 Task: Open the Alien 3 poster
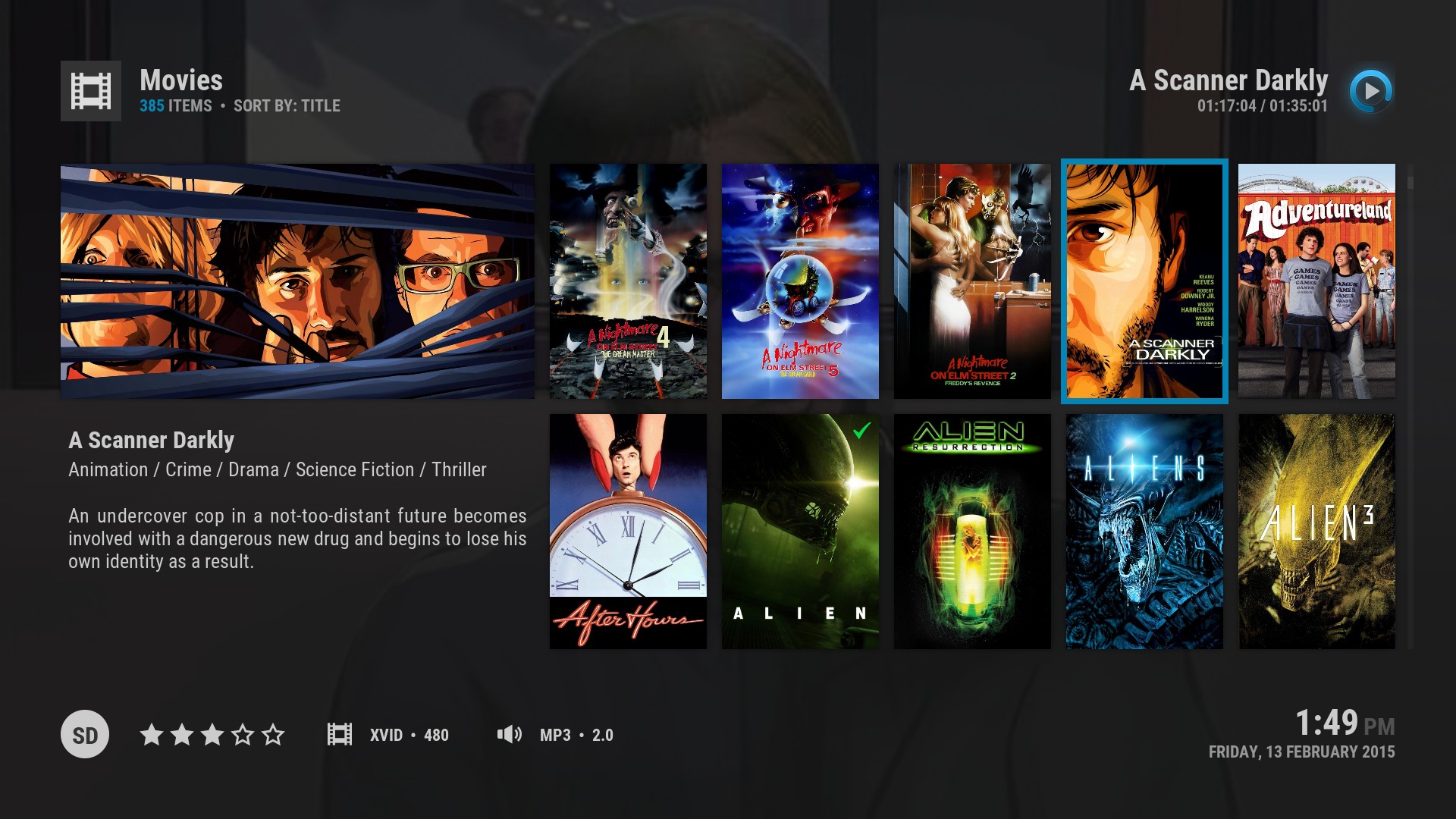point(1316,531)
